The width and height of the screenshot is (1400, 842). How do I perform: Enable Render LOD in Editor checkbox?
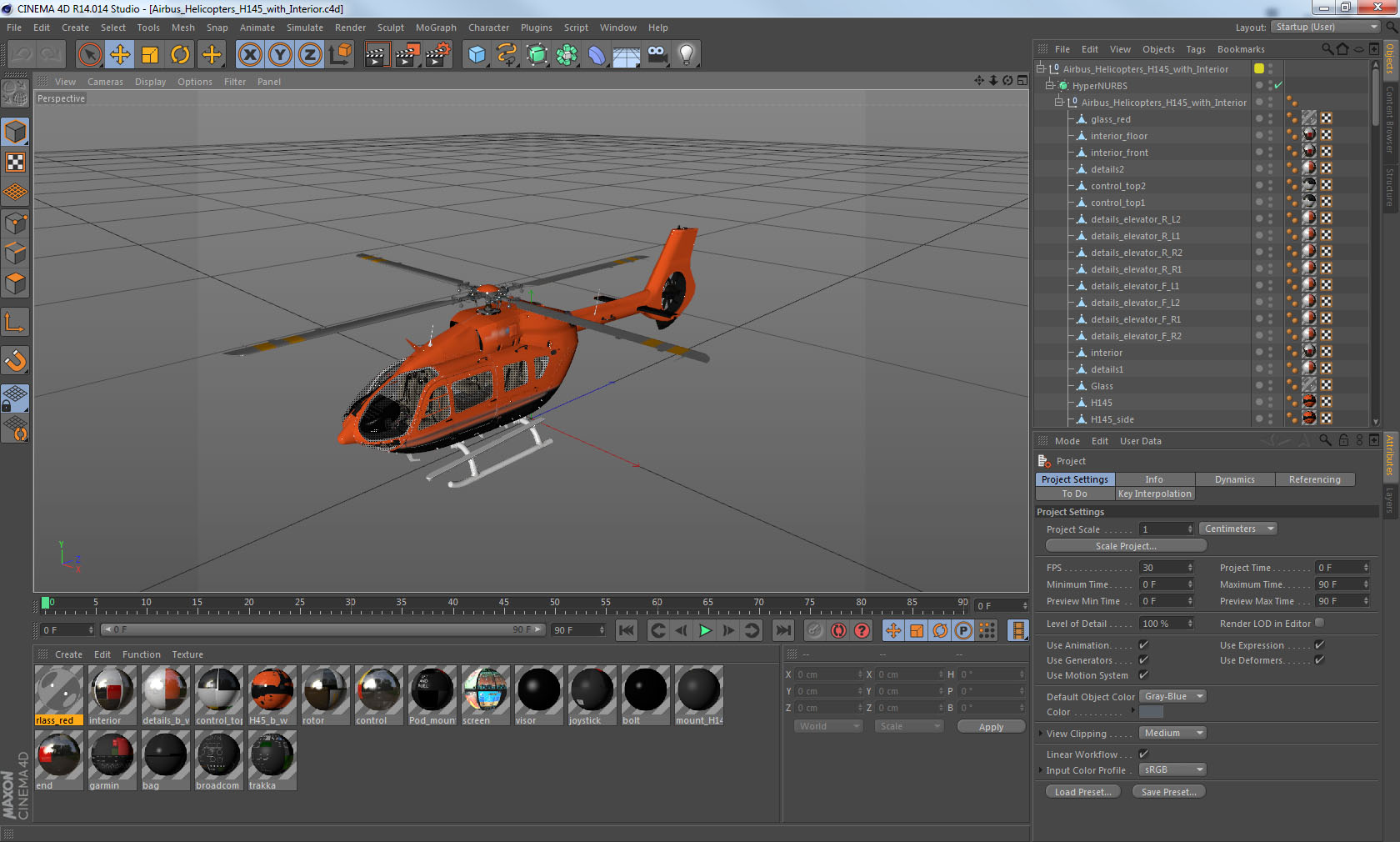click(x=1319, y=623)
